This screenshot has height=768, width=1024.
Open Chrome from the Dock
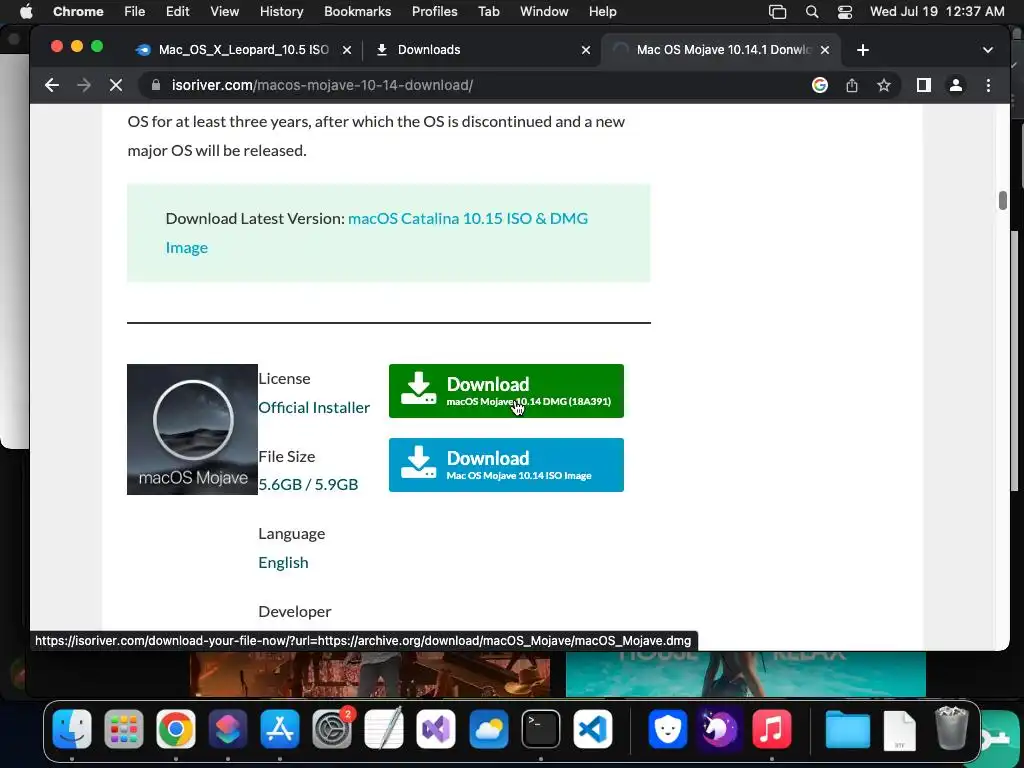pyautogui.click(x=176, y=729)
